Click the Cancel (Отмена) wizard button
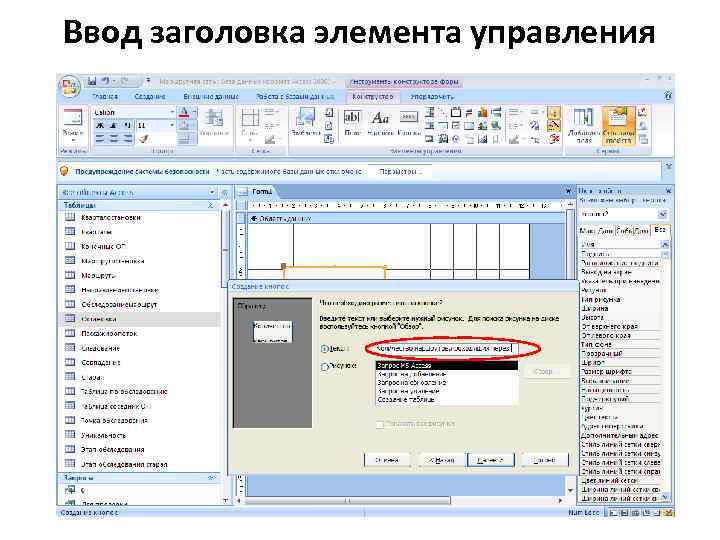This screenshot has width=720, height=540. pos(387,460)
